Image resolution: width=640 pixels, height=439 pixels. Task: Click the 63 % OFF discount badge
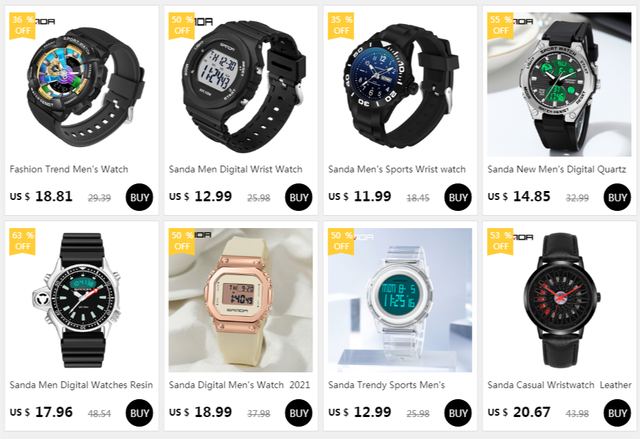pyautogui.click(x=22, y=241)
